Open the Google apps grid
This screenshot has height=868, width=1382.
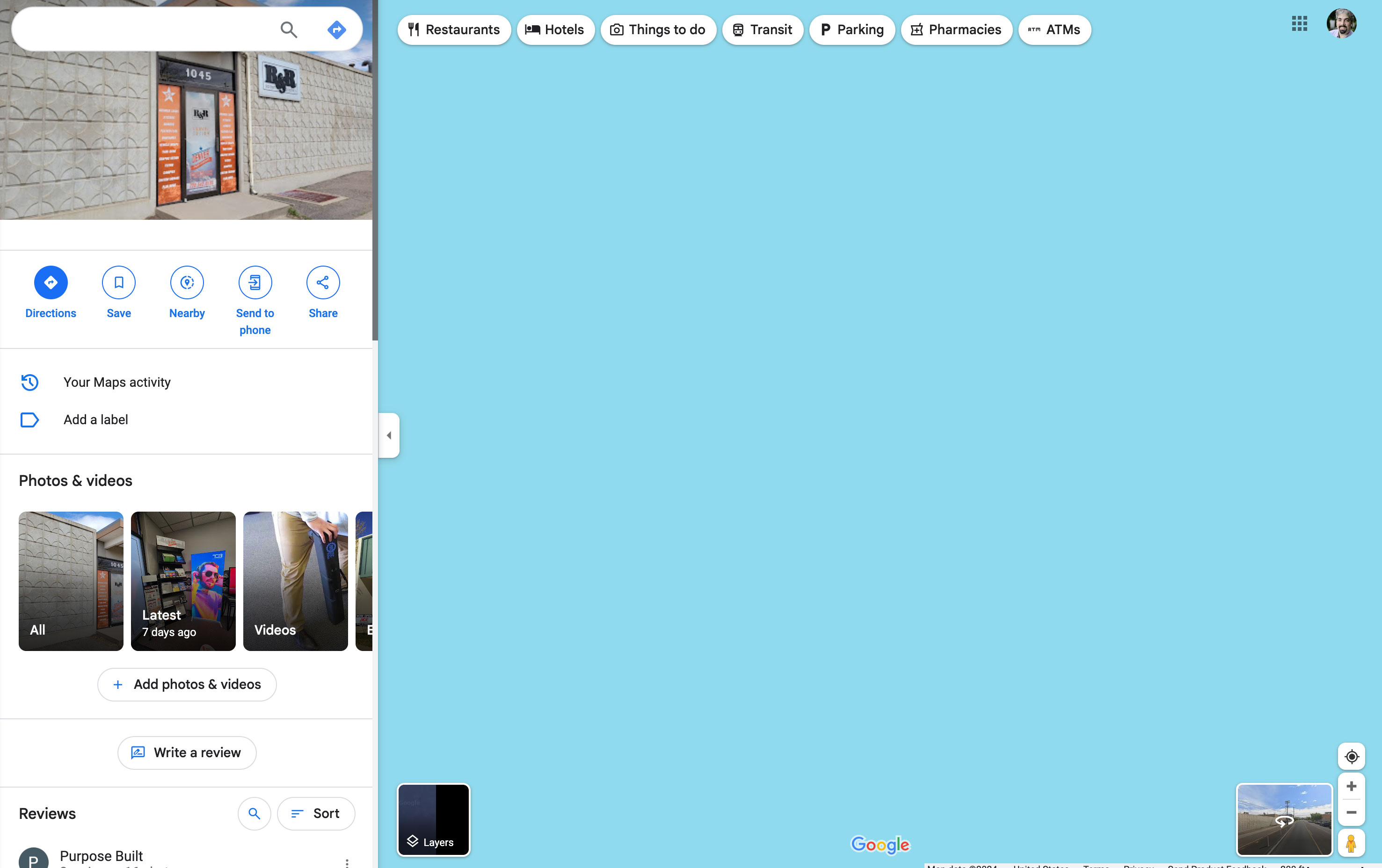pos(1299,23)
